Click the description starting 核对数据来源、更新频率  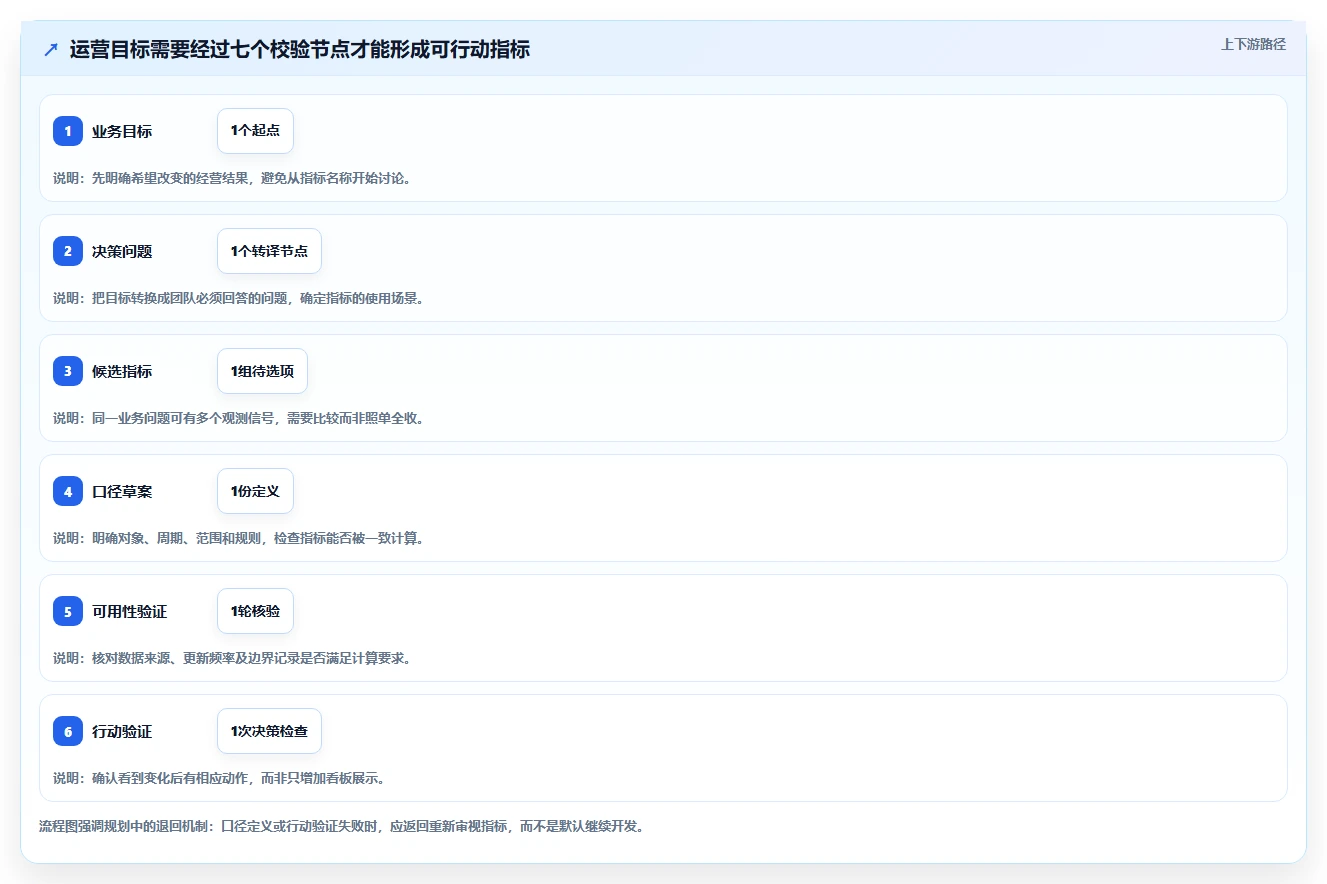(x=232, y=658)
